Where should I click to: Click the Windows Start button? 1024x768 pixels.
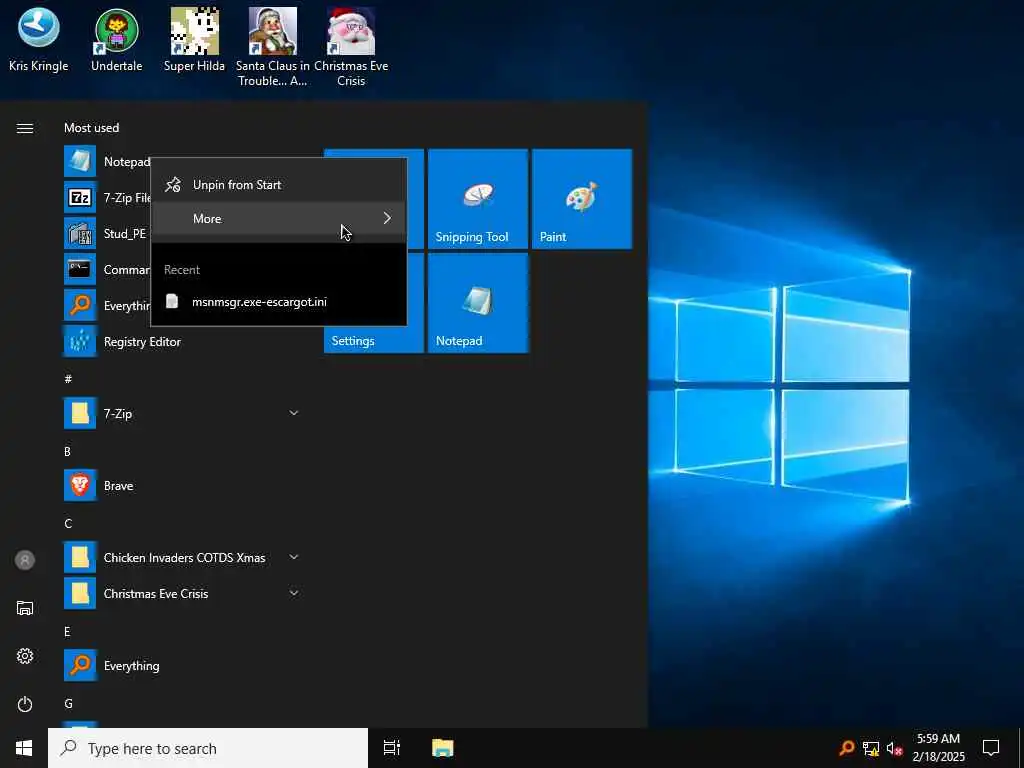coord(24,748)
